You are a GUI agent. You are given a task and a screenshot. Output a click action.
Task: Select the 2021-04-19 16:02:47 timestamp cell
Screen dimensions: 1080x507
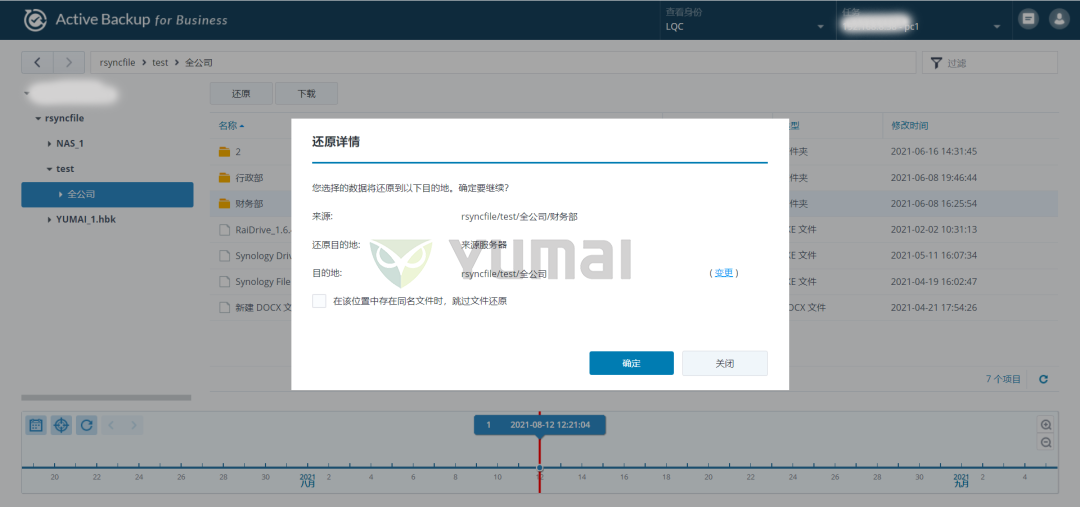(x=934, y=282)
